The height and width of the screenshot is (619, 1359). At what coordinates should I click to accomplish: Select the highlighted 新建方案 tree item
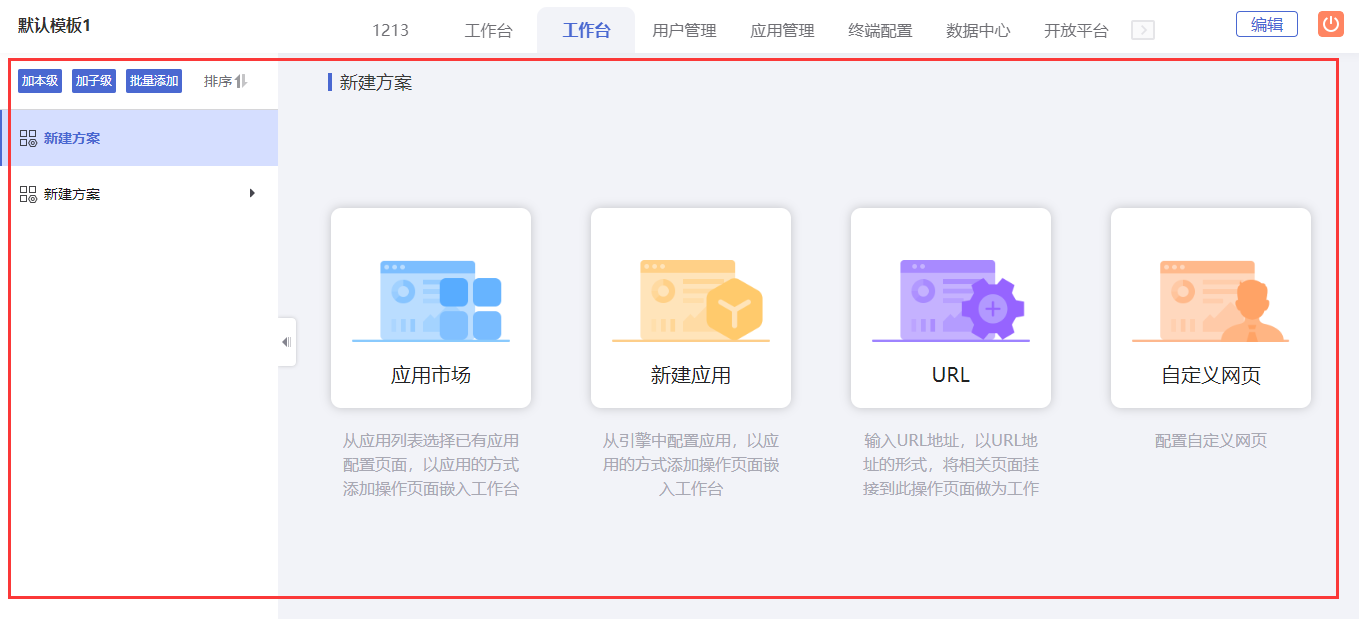[139, 138]
